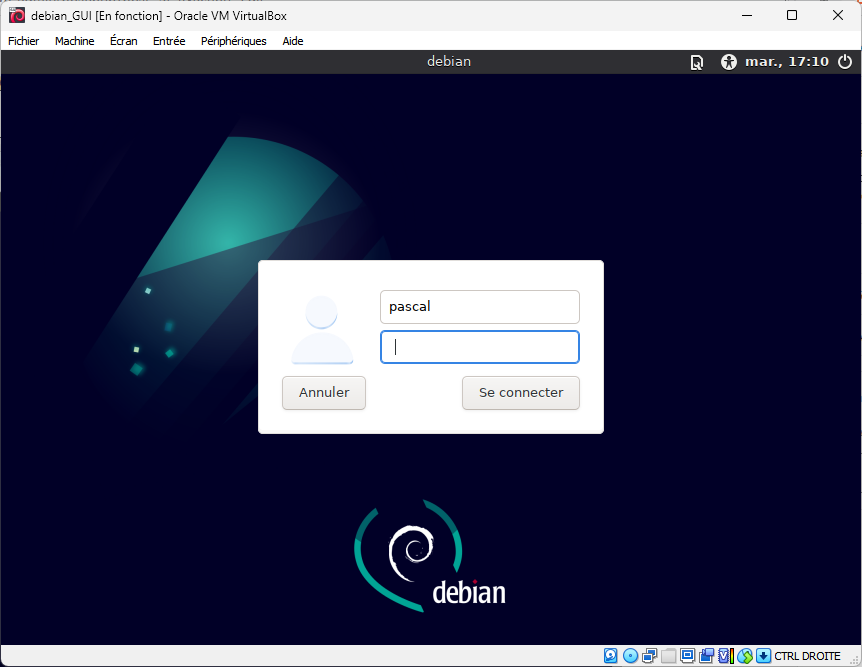This screenshot has width=862, height=667.
Task: Click the optical disc indicator icon
Action: [631, 655]
